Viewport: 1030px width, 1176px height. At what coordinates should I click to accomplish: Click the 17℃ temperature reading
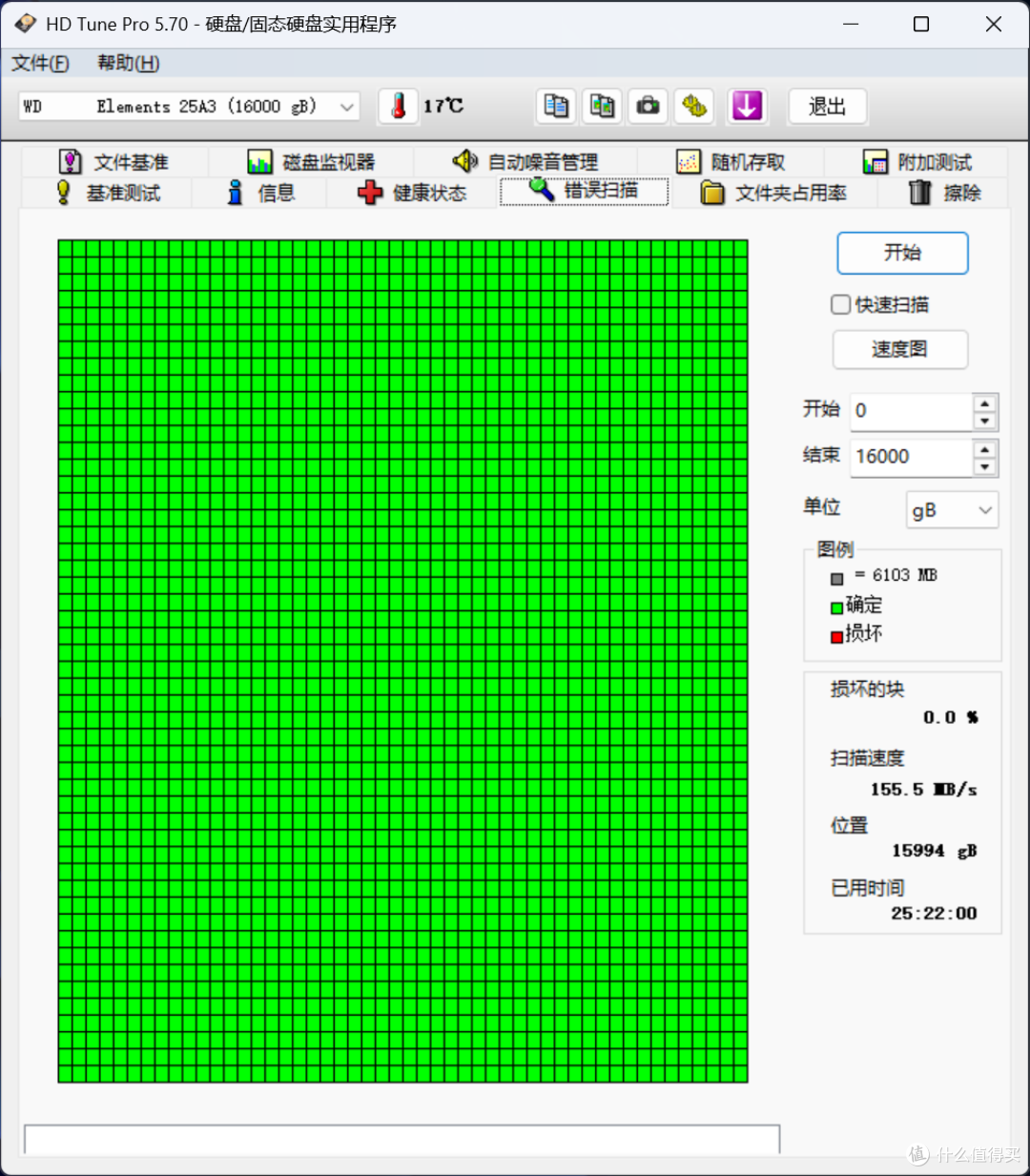443,106
